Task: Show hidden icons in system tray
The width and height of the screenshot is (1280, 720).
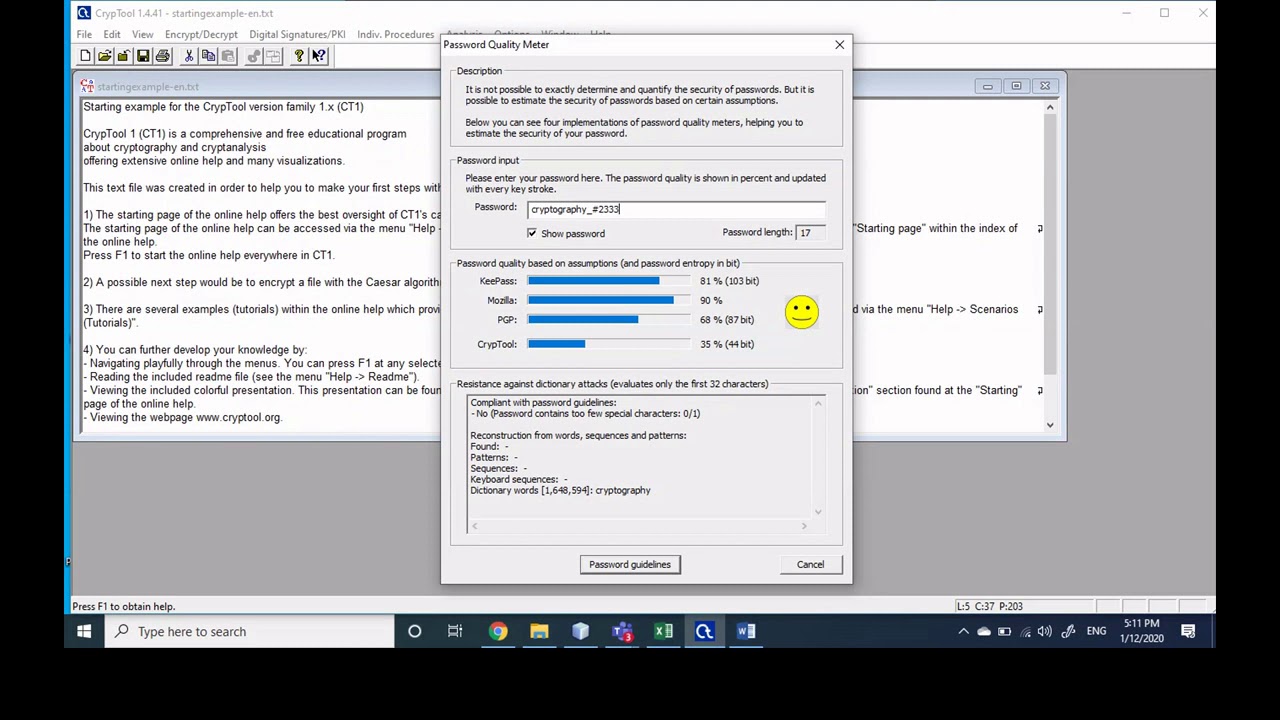Action: click(963, 631)
